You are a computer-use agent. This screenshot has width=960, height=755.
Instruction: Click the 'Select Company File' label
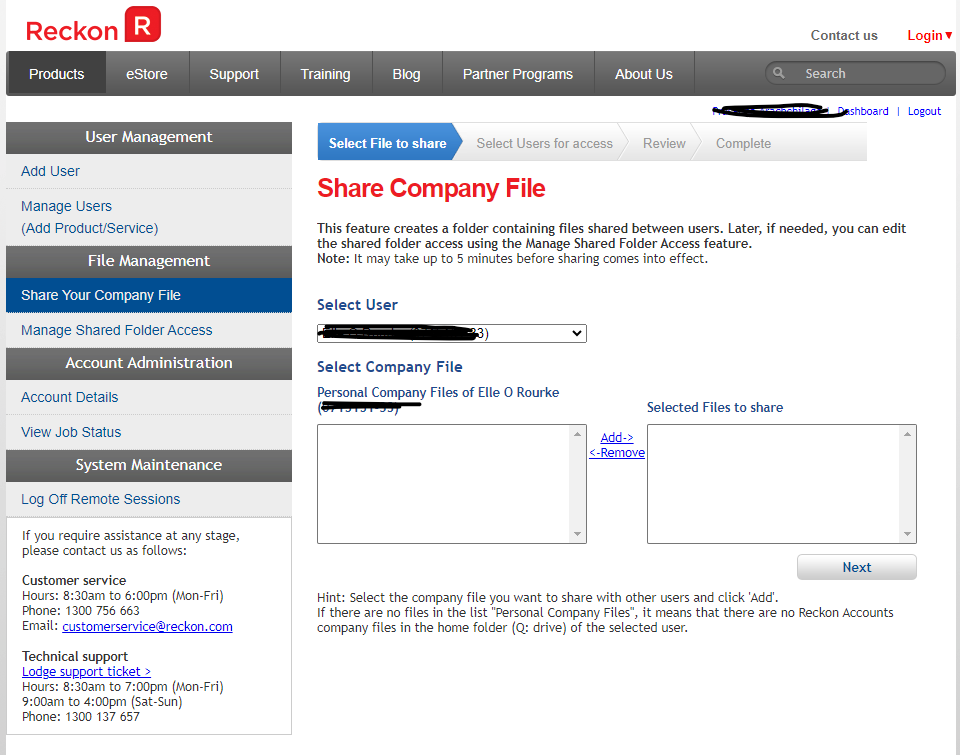pos(389,367)
